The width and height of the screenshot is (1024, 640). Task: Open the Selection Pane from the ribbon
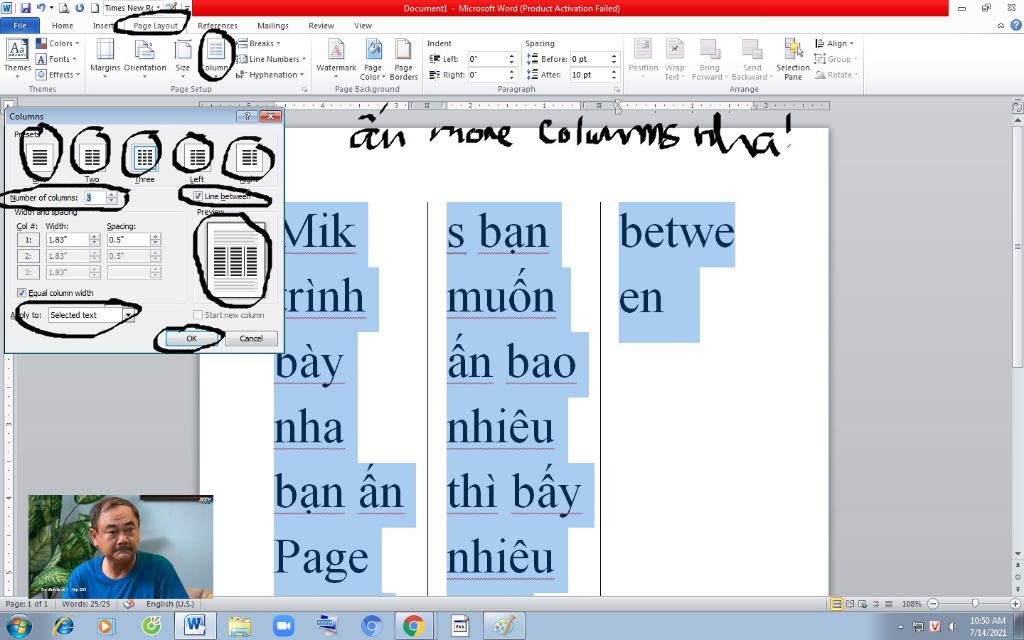click(x=791, y=57)
